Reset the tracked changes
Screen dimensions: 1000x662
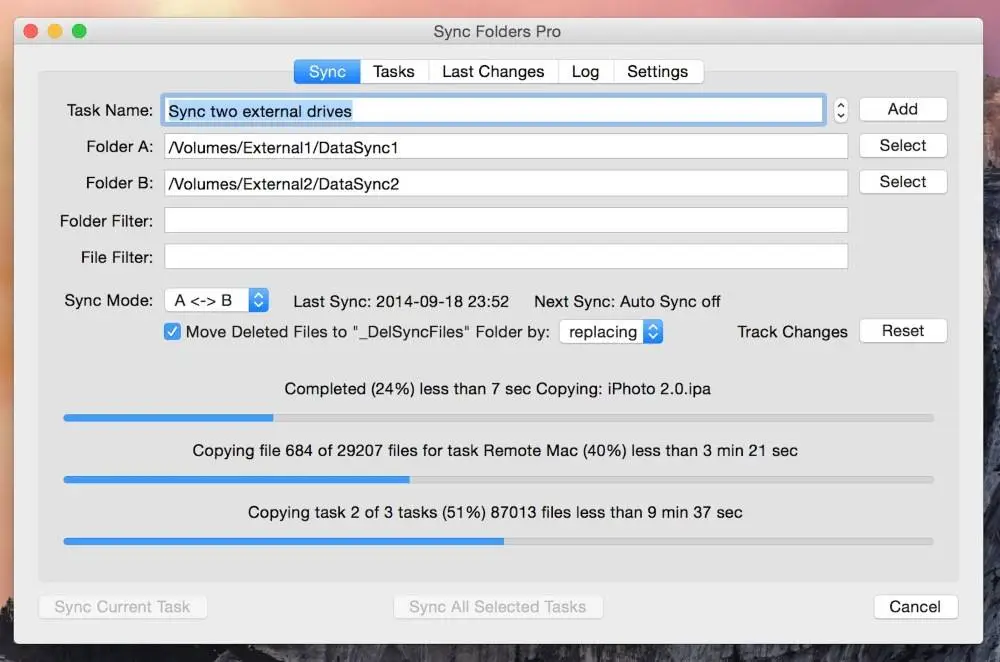tap(902, 331)
